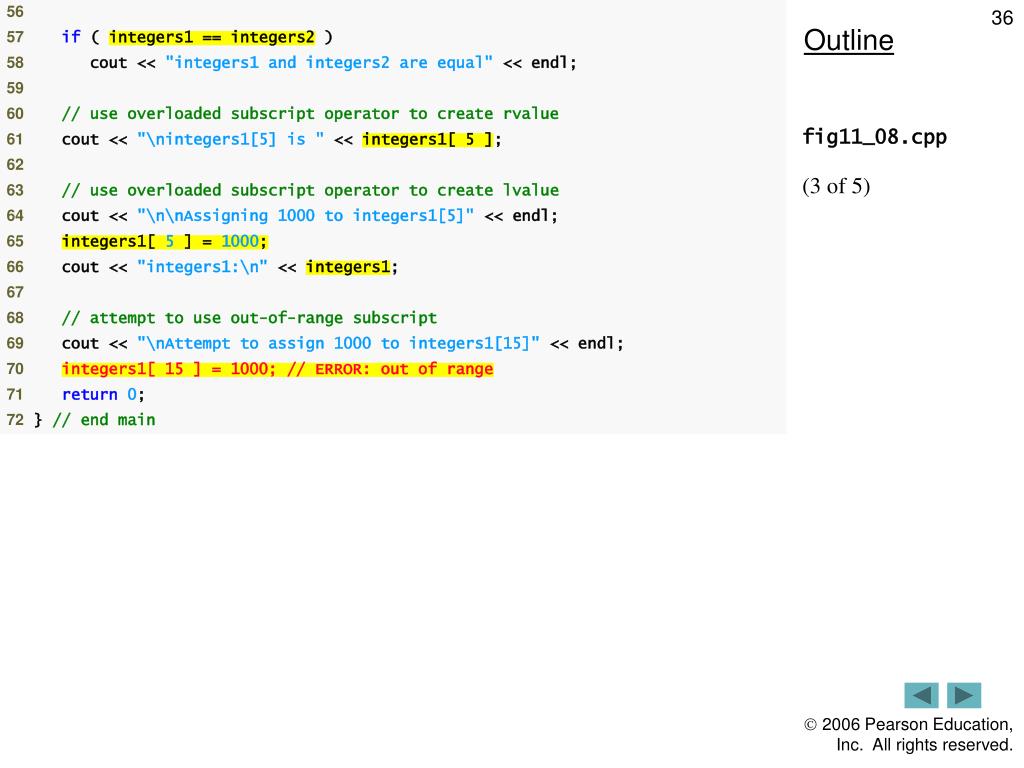Click comment about creating rvalue
The height and width of the screenshot is (768, 1024).
pyautogui.click(x=310, y=114)
